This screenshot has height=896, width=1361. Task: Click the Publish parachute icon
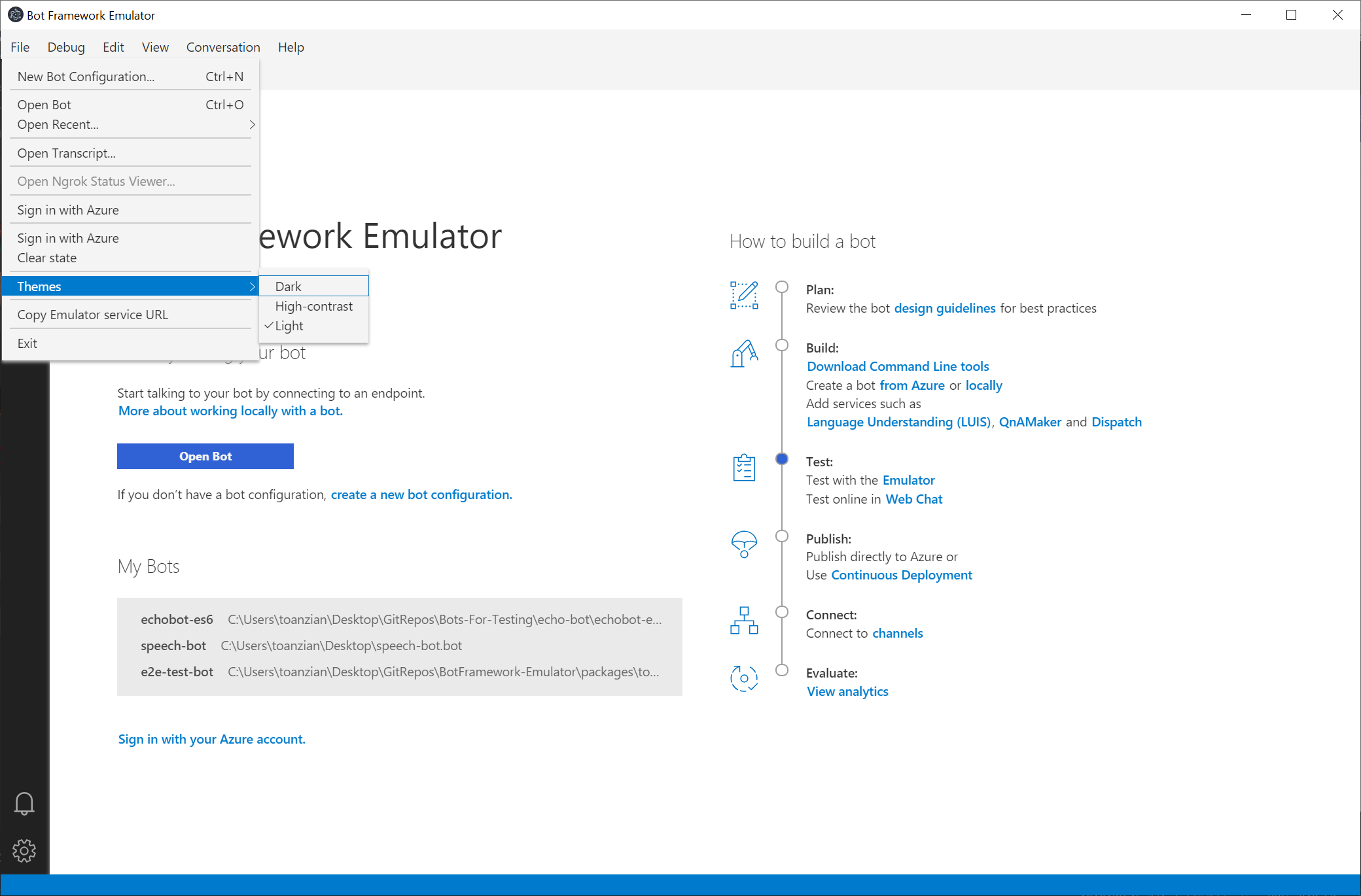pos(744,544)
